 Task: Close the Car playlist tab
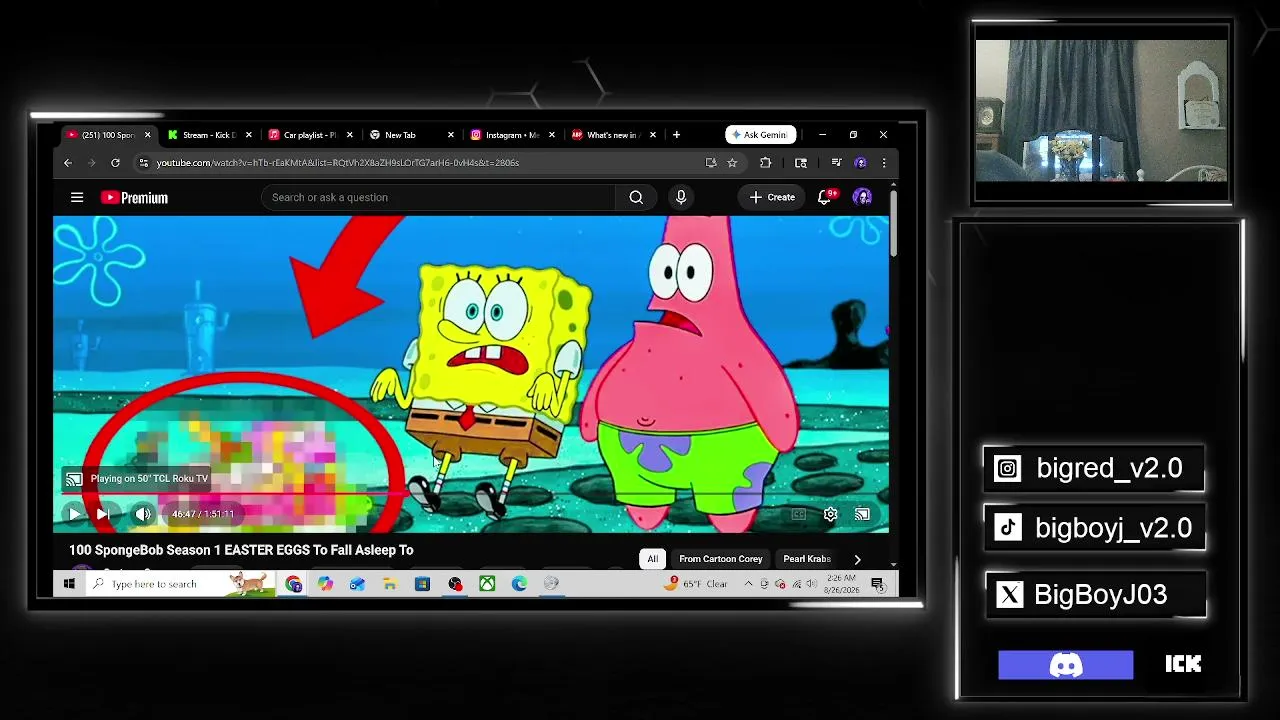[350, 135]
